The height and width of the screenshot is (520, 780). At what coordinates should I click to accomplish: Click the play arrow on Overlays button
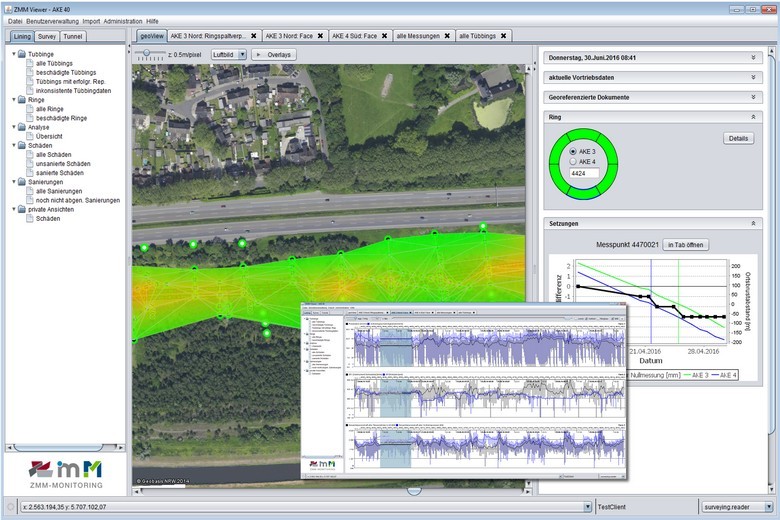point(259,55)
